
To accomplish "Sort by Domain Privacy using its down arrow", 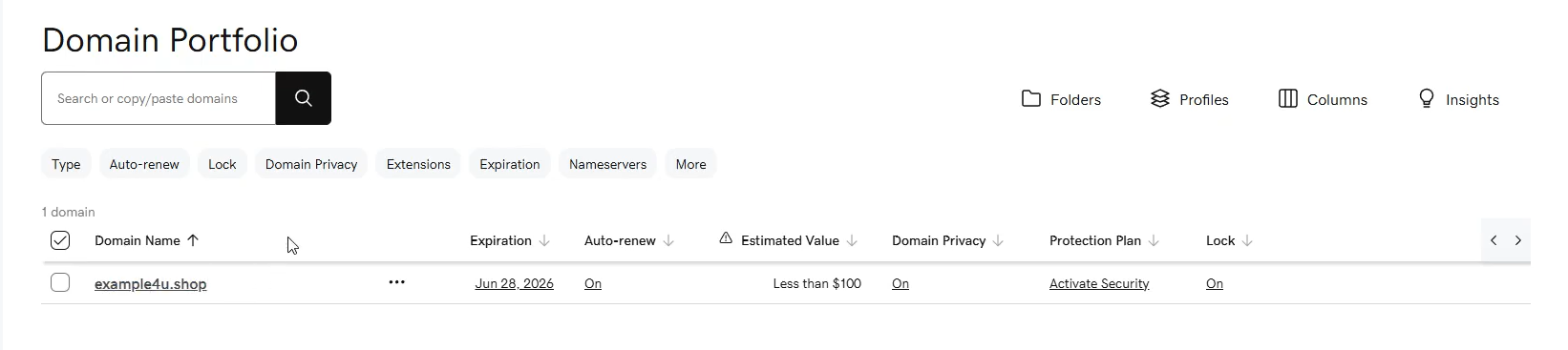I will [998, 240].
